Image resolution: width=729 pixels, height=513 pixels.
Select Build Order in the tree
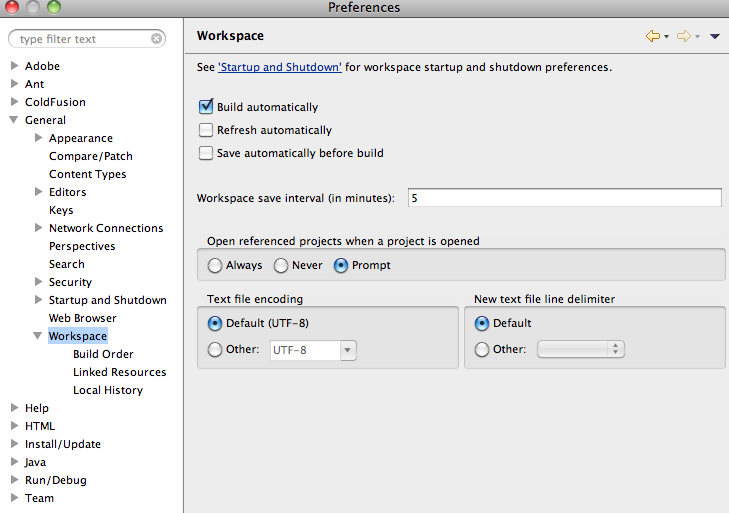pyautogui.click(x=103, y=354)
